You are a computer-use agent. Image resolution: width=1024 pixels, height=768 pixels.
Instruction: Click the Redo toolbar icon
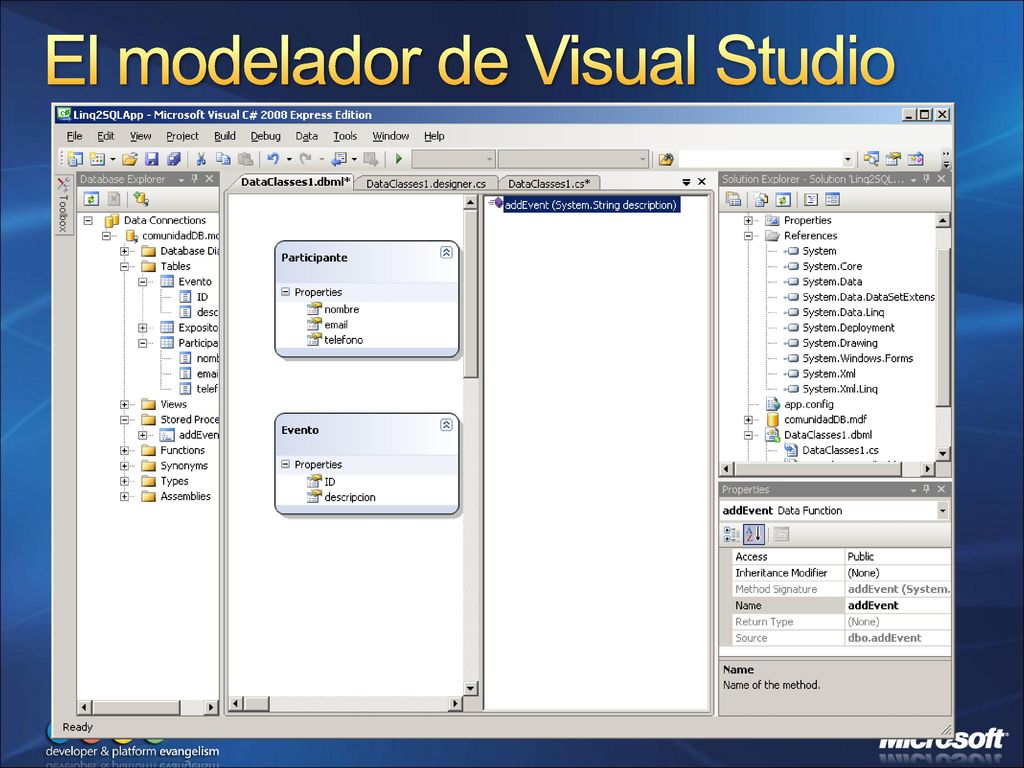pyautogui.click(x=305, y=159)
